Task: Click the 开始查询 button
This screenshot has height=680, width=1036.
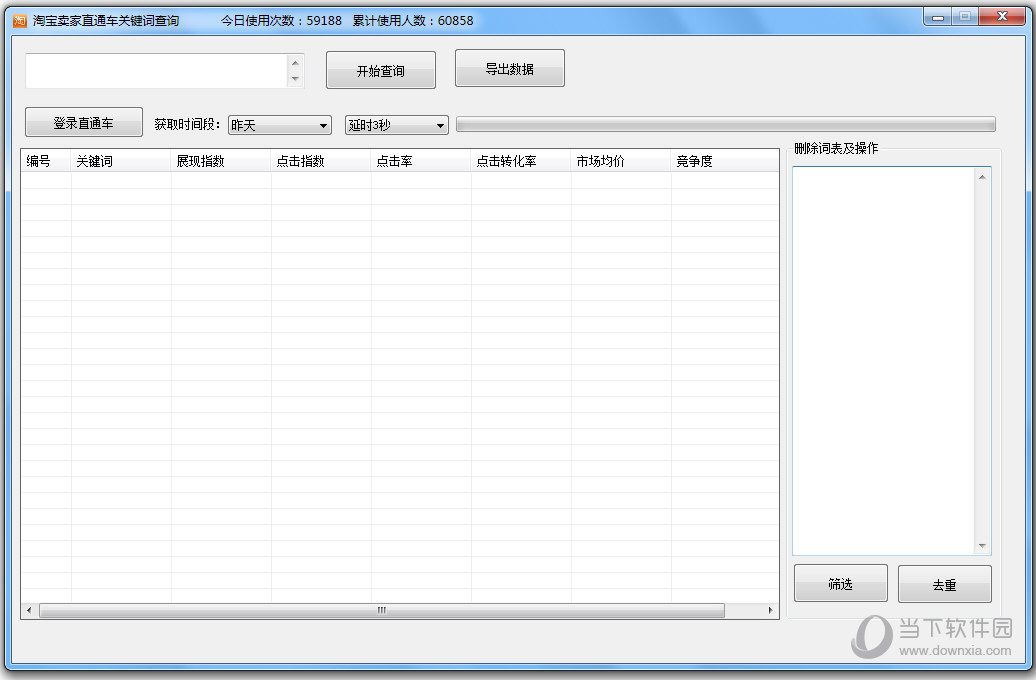Action: tap(381, 70)
